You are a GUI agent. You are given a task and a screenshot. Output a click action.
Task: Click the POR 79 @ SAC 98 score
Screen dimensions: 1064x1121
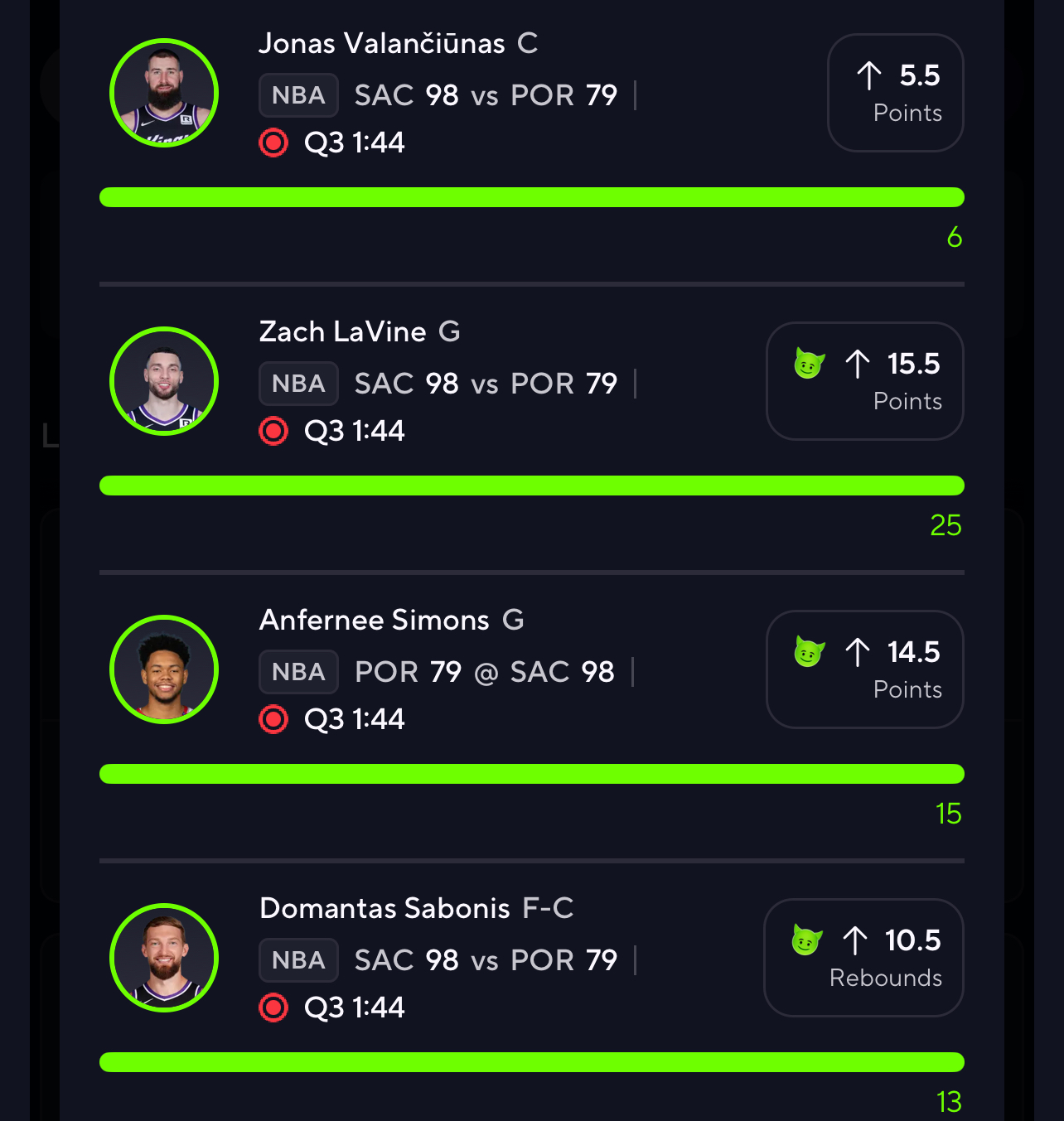pos(485,672)
